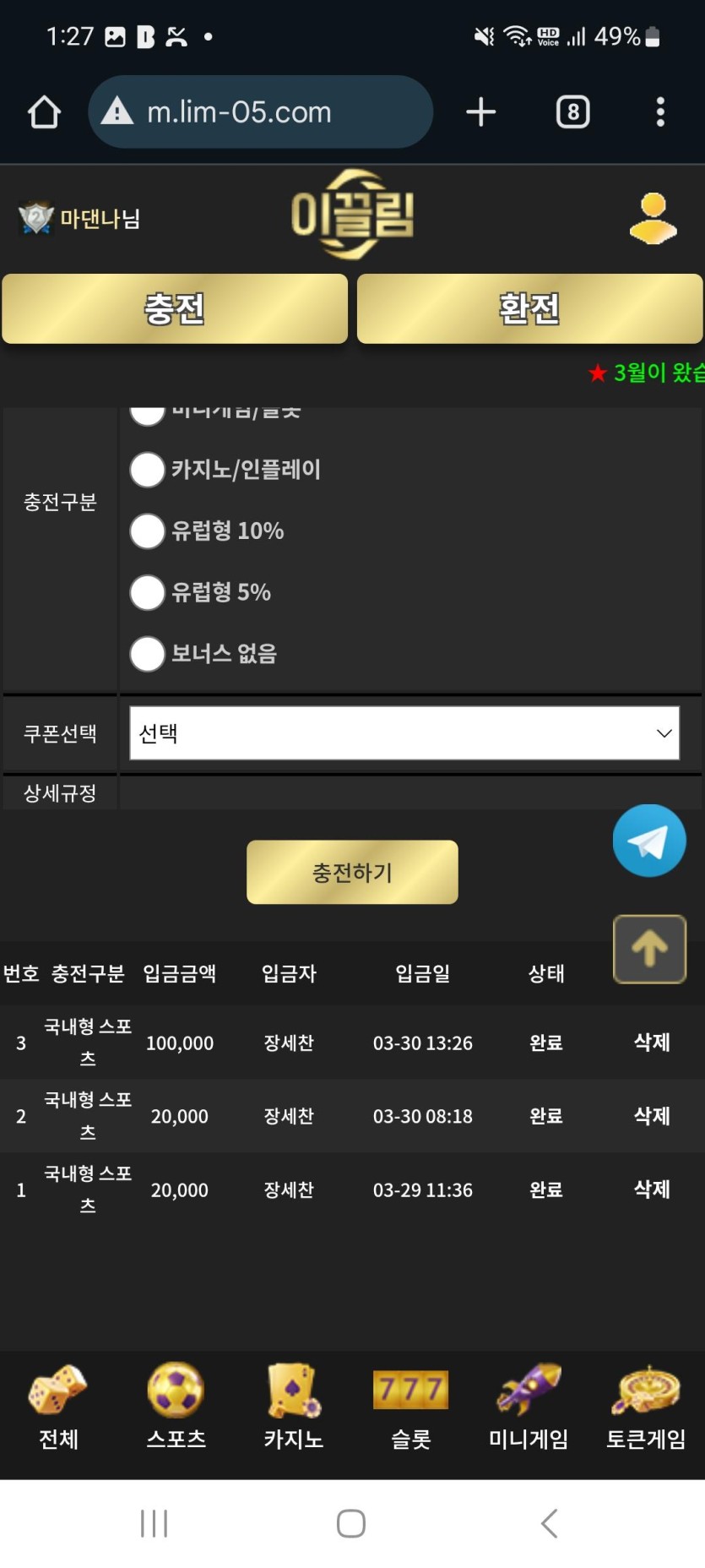Open the 슬롯 777 category
The width and height of the screenshot is (705, 1568).
410,1406
